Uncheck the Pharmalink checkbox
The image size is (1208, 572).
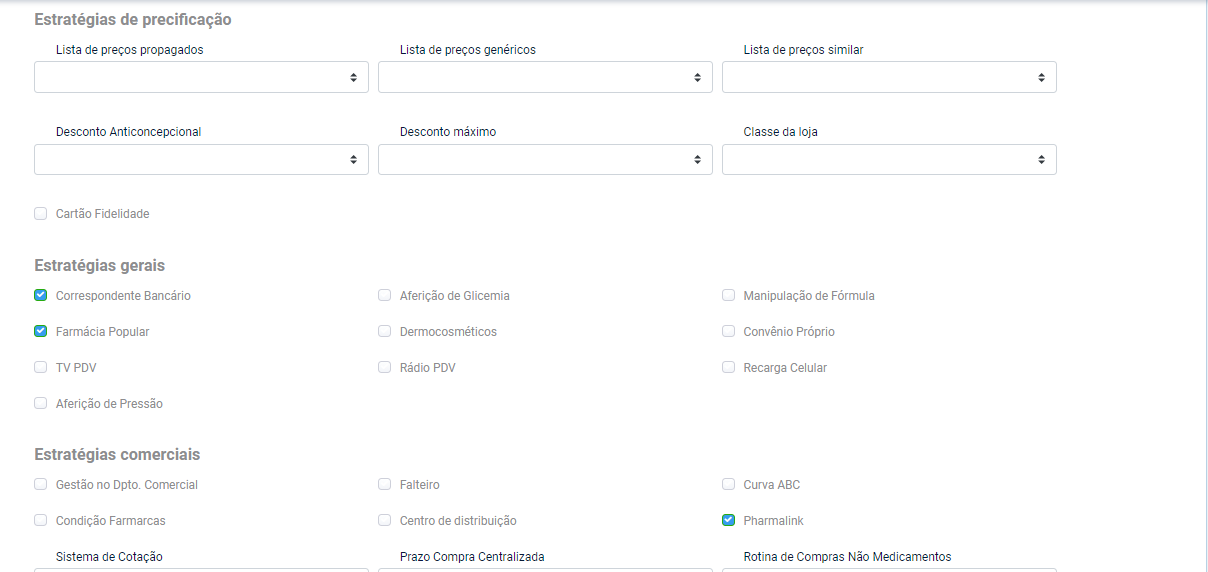click(729, 520)
